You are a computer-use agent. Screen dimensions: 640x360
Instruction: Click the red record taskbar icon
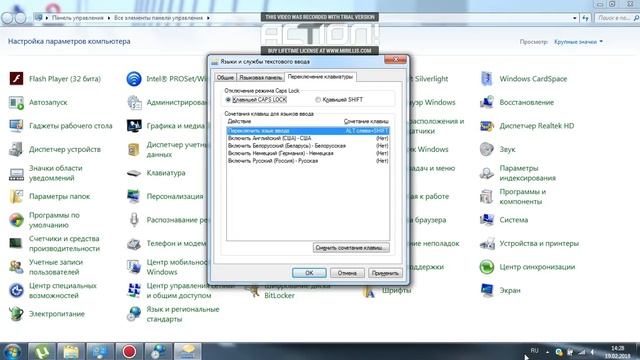point(129,351)
